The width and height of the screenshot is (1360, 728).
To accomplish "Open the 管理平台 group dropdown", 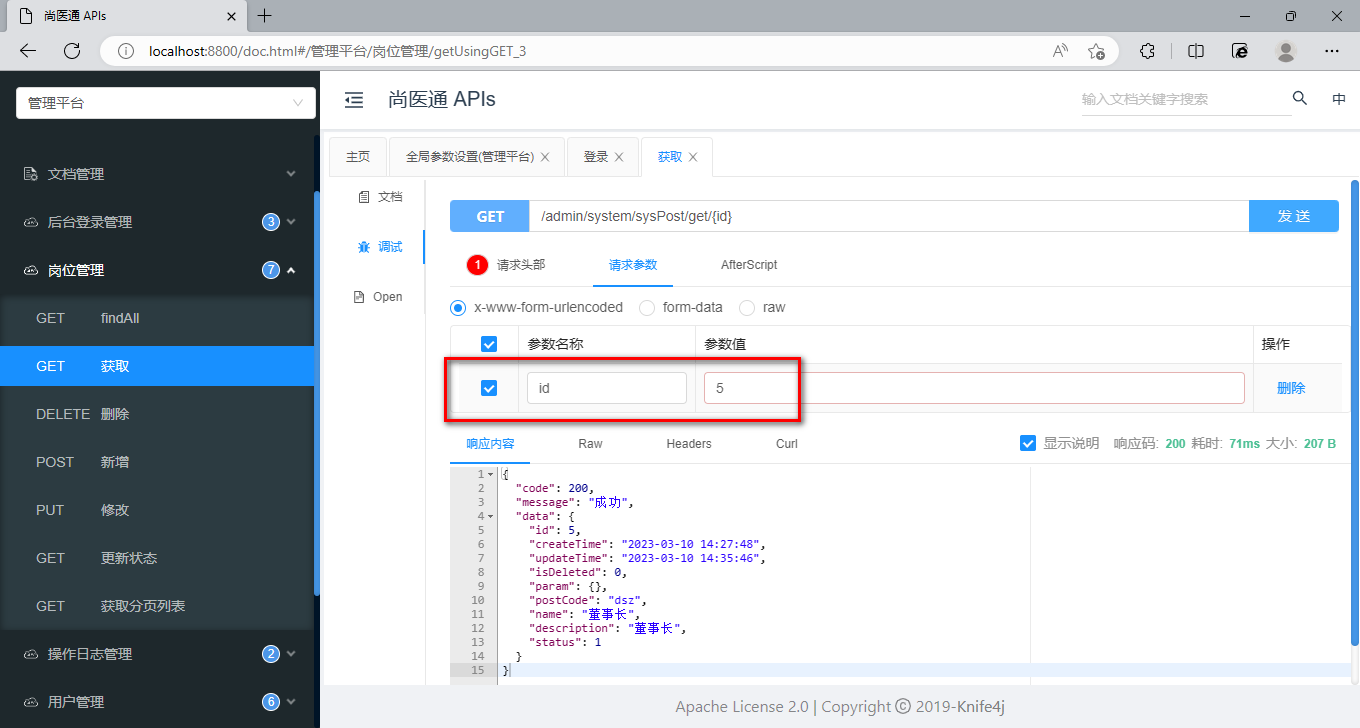I will [x=166, y=103].
